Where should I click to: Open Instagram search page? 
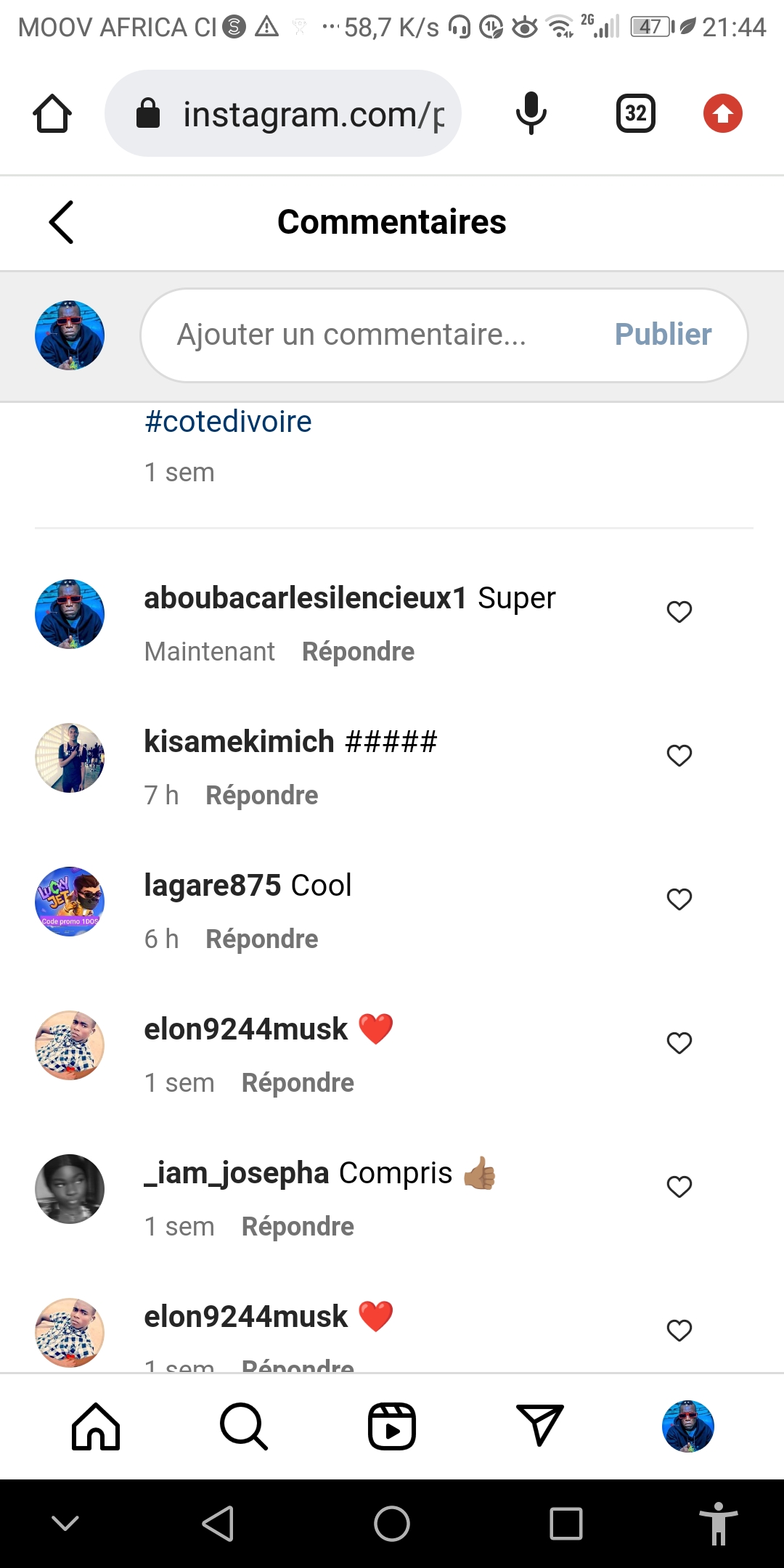coord(244,1426)
